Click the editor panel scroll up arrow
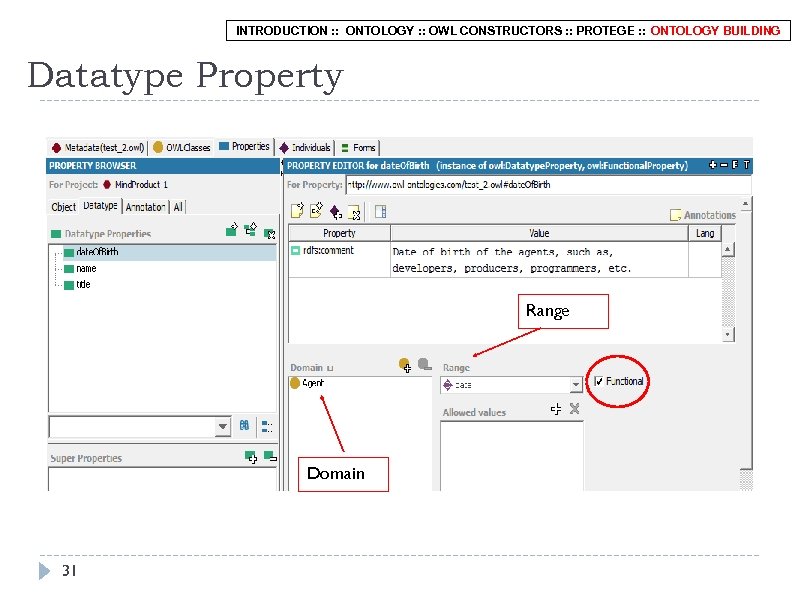This screenshot has width=800, height=600. point(745,204)
